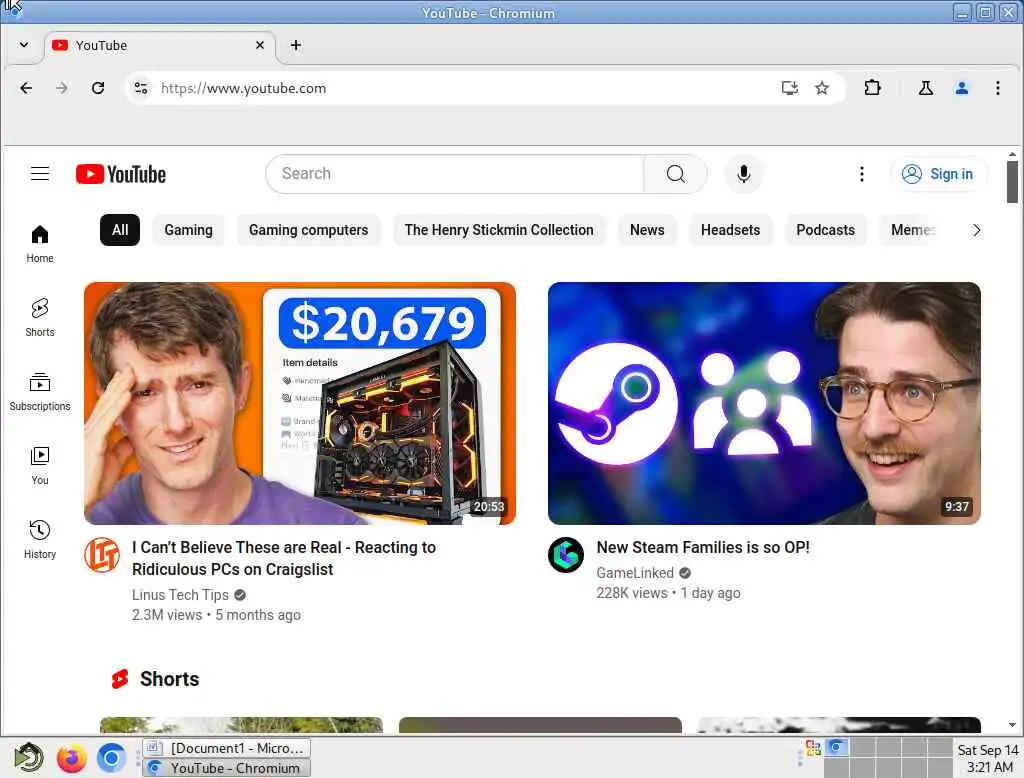Open the browser profile icon
Image resolution: width=1024 pixels, height=778 pixels.
961,88
